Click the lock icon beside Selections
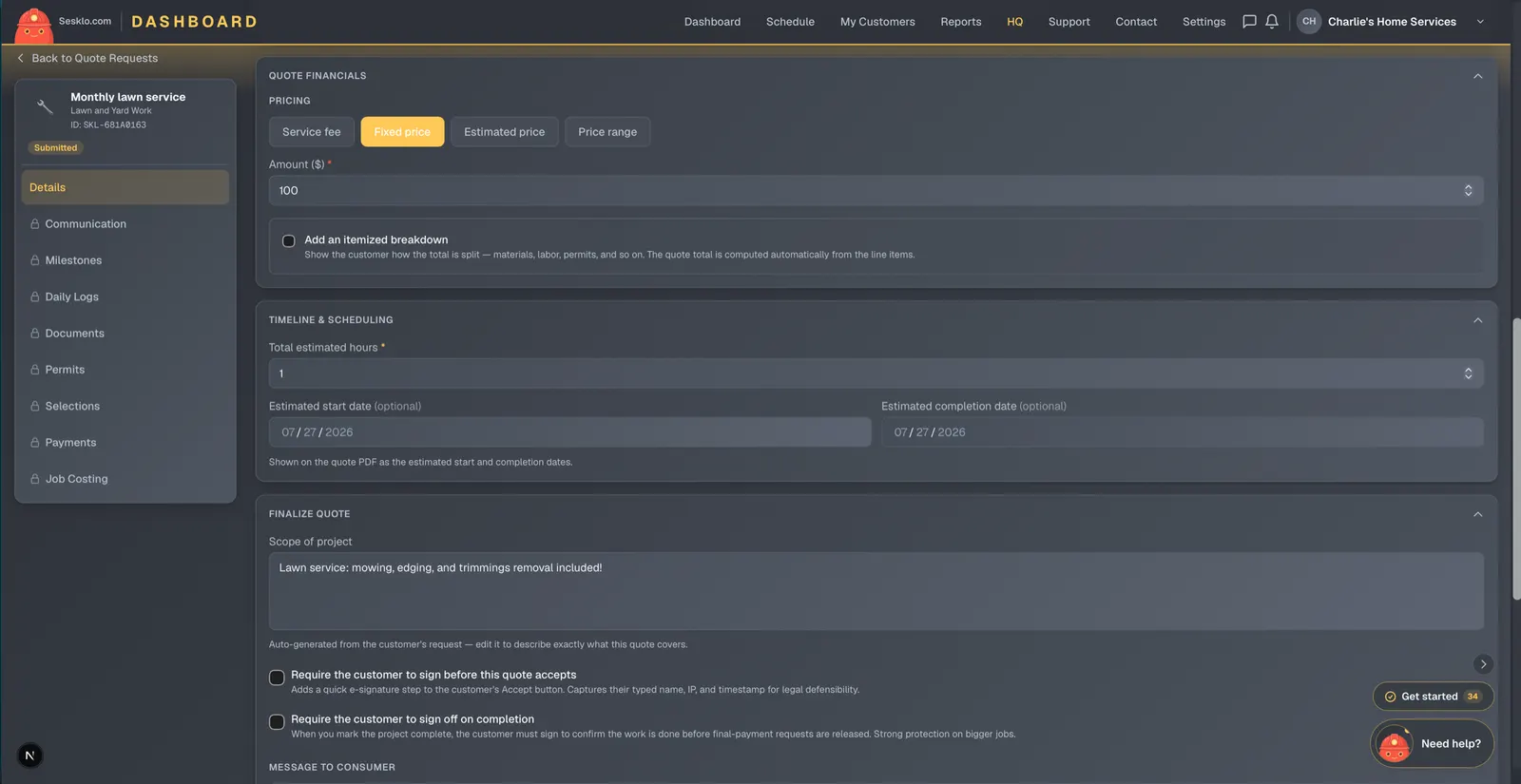1521x784 pixels. (x=35, y=406)
